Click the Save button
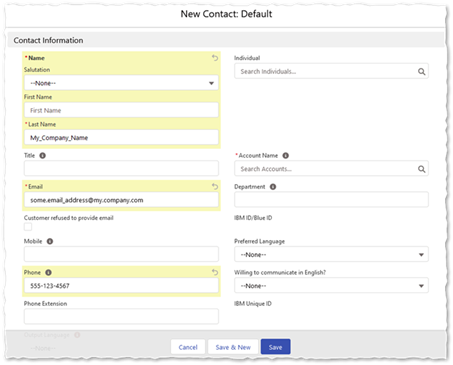Viewport: 453px width, 365px height. click(275, 347)
